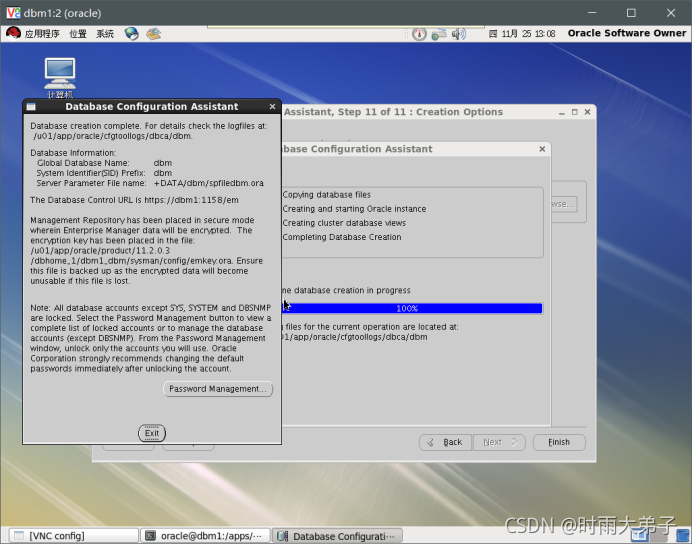692x544 pixels.
Task: Click the partially hidden Browse button
Action: (564, 204)
